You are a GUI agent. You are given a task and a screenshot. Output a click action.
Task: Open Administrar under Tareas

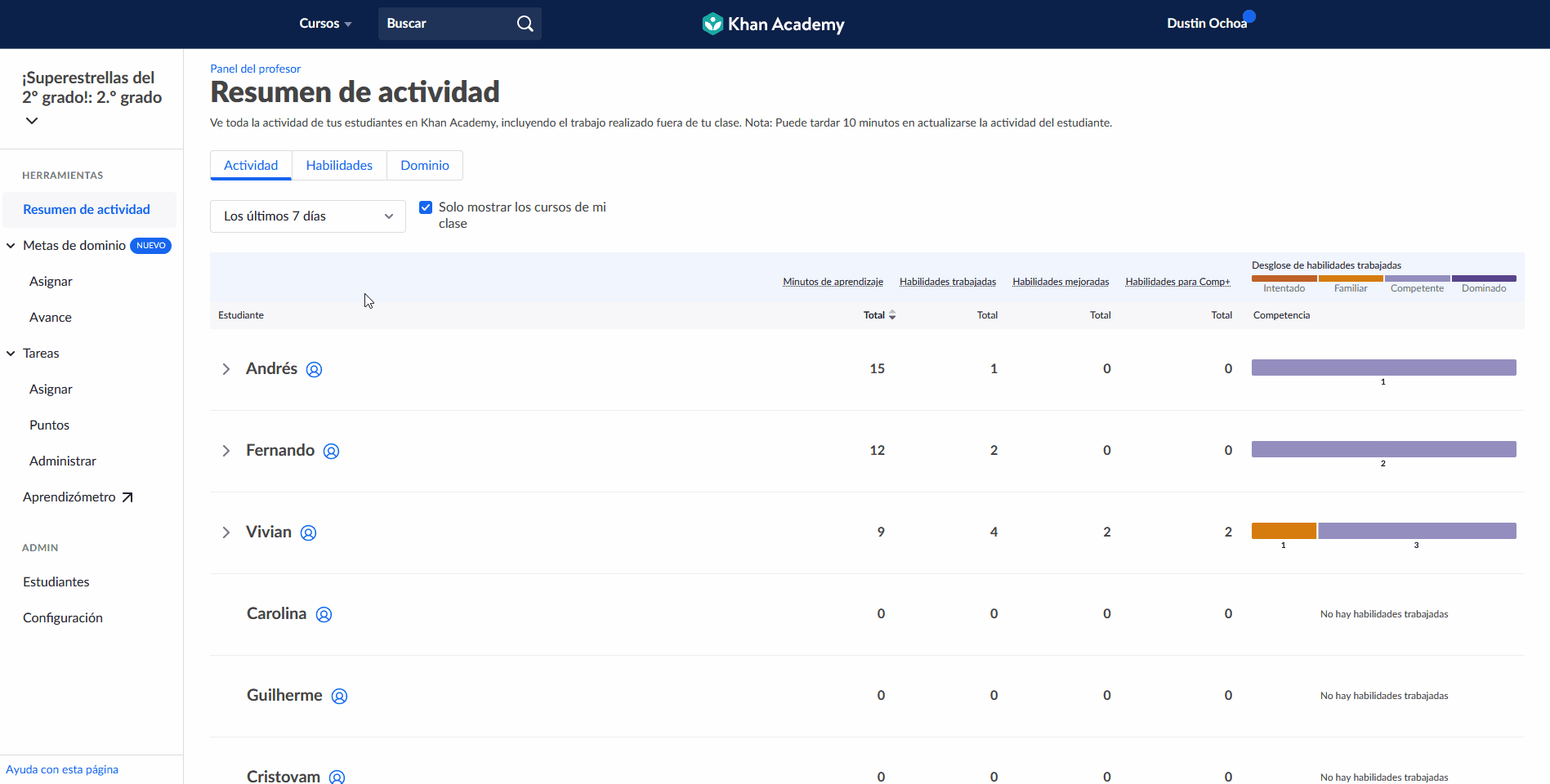pyautogui.click(x=63, y=461)
